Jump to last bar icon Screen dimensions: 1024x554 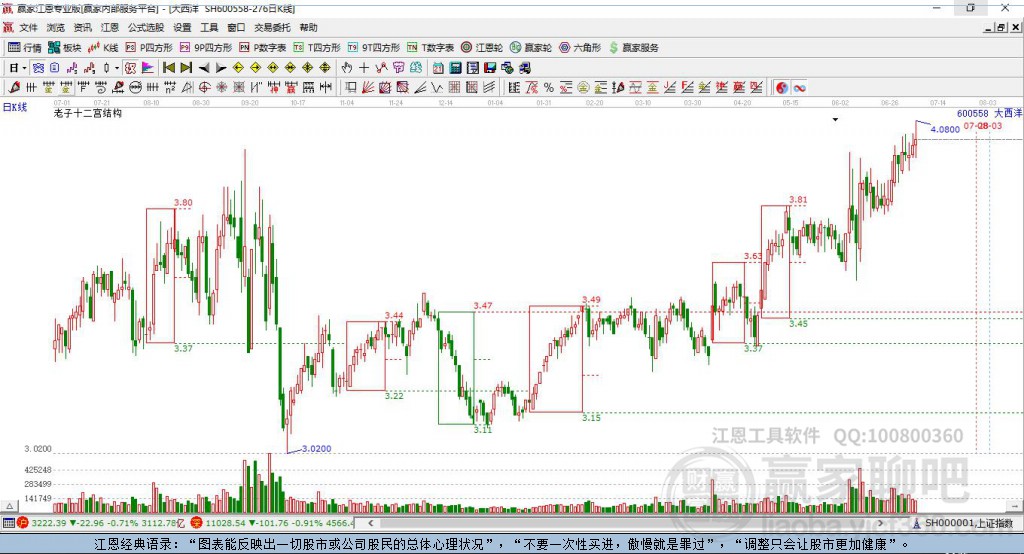[186, 68]
